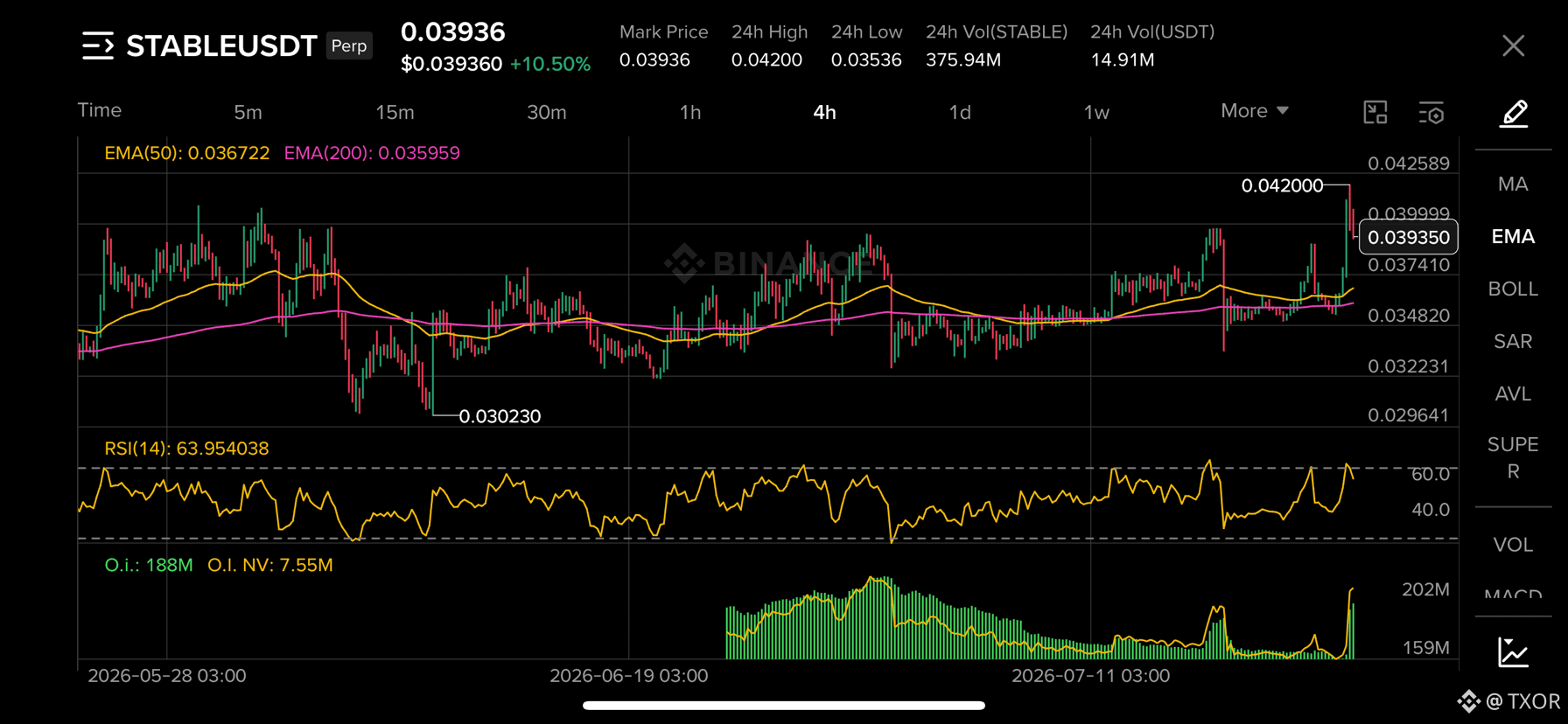Activate the drawing pencil tool

click(1514, 113)
